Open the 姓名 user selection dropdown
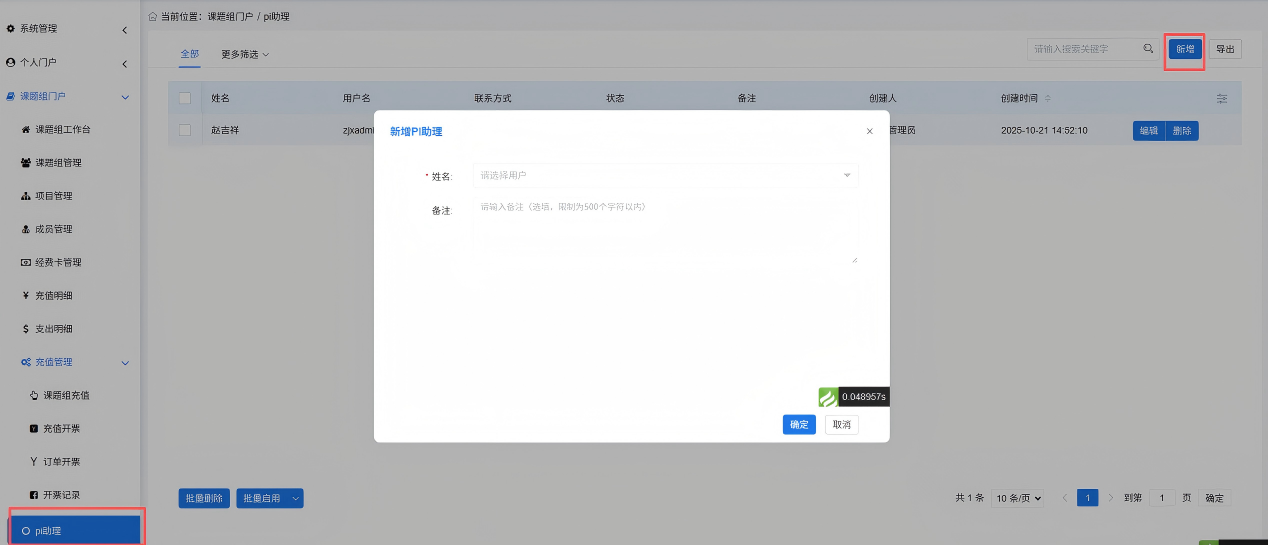The image size is (1268, 545). (664, 176)
